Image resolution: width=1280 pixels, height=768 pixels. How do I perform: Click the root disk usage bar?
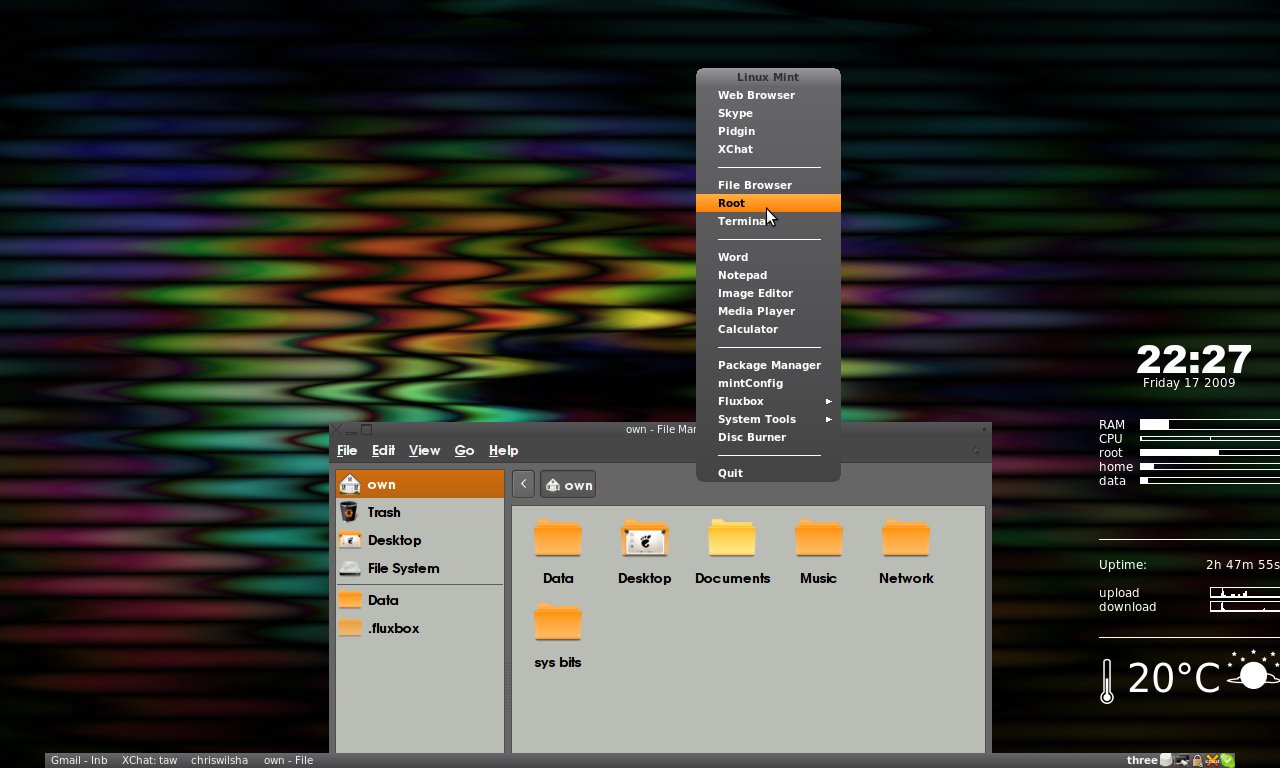(1210, 453)
